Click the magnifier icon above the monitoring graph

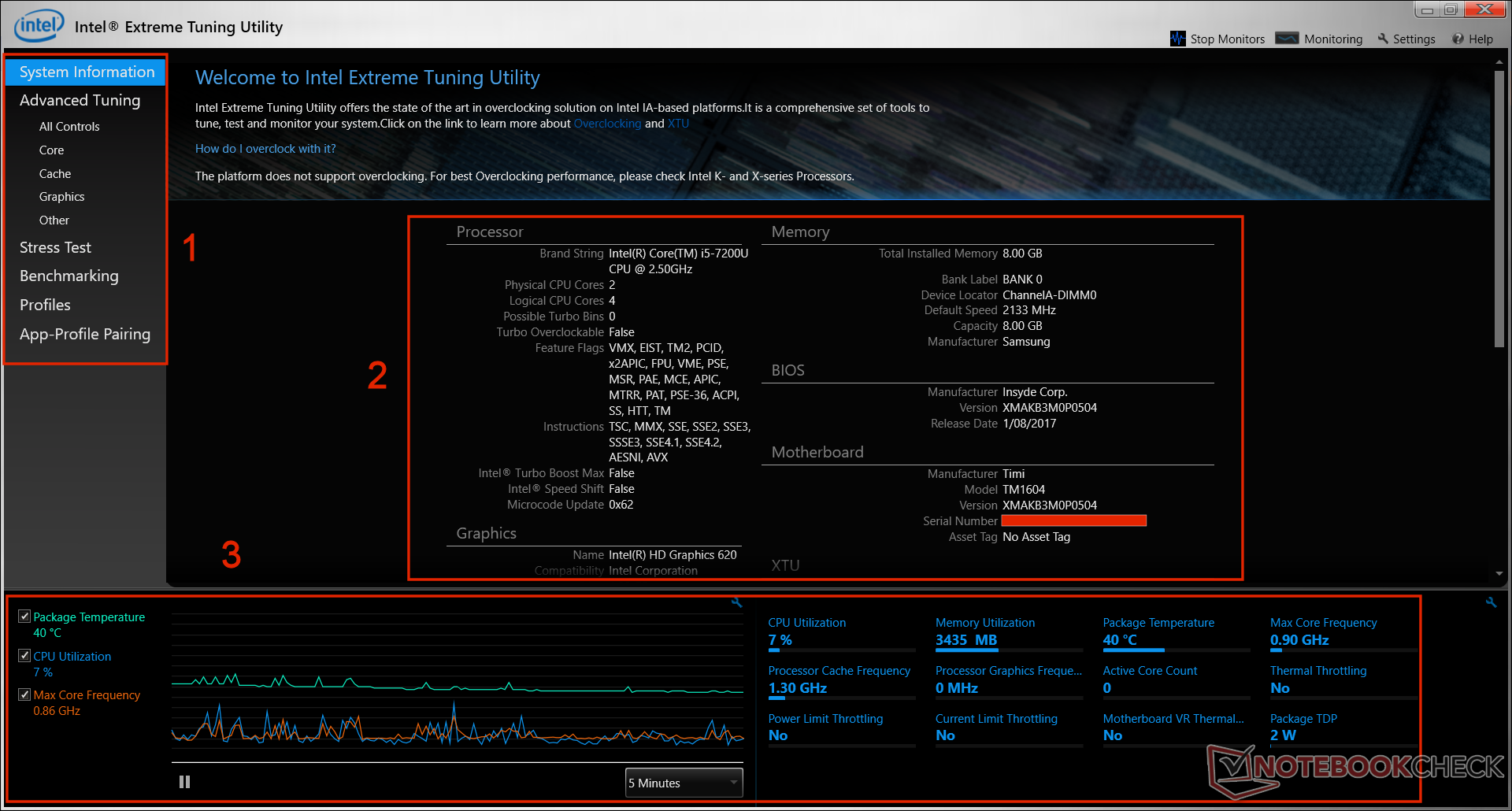[736, 602]
